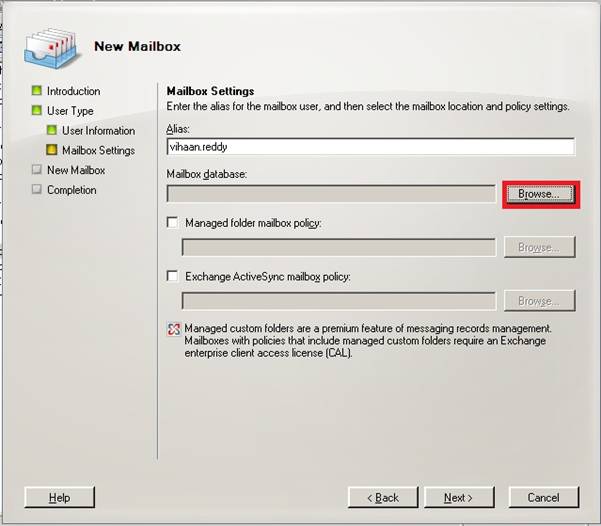Image resolution: width=601 pixels, height=526 pixels.
Task: Cancel the New Mailbox wizard
Action: tap(544, 498)
